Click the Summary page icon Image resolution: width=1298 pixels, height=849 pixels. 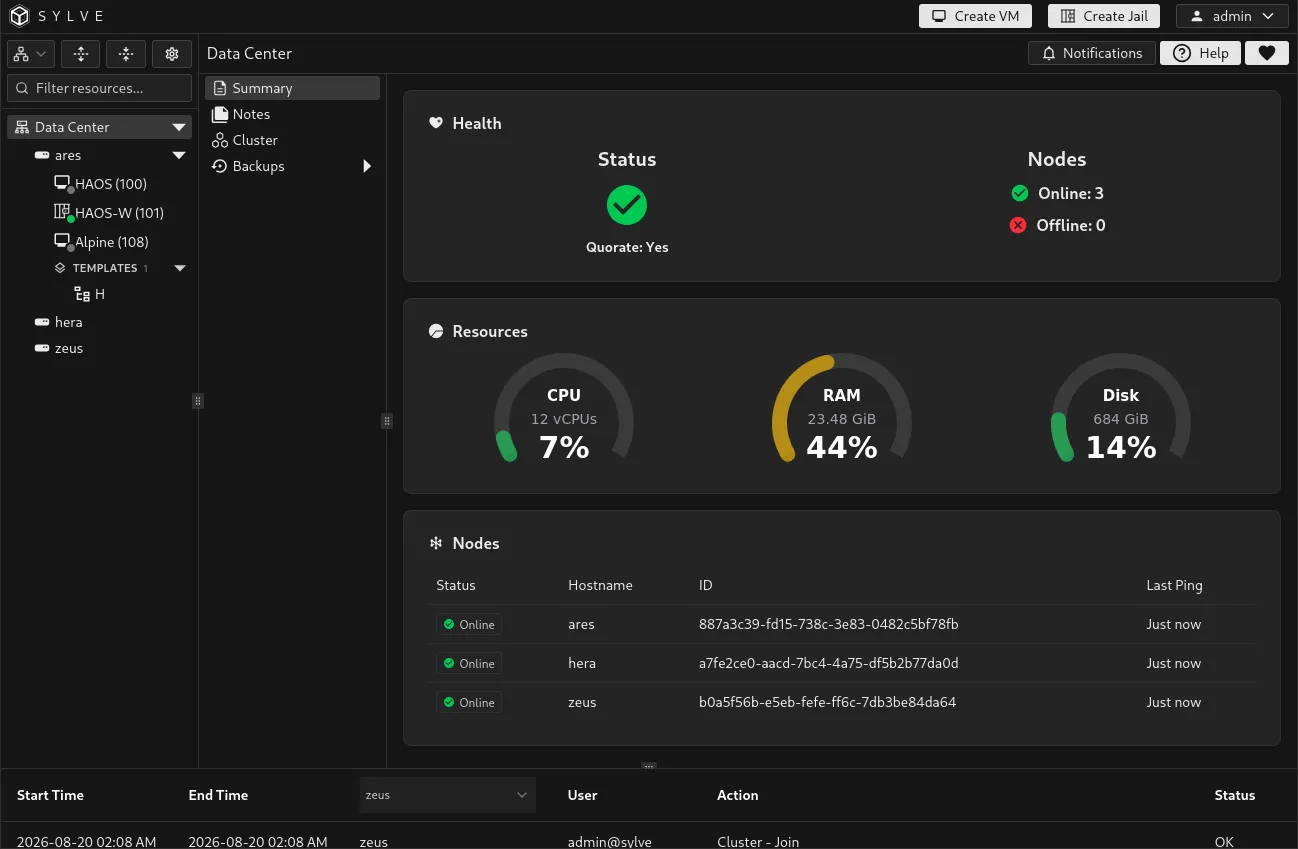pos(220,88)
